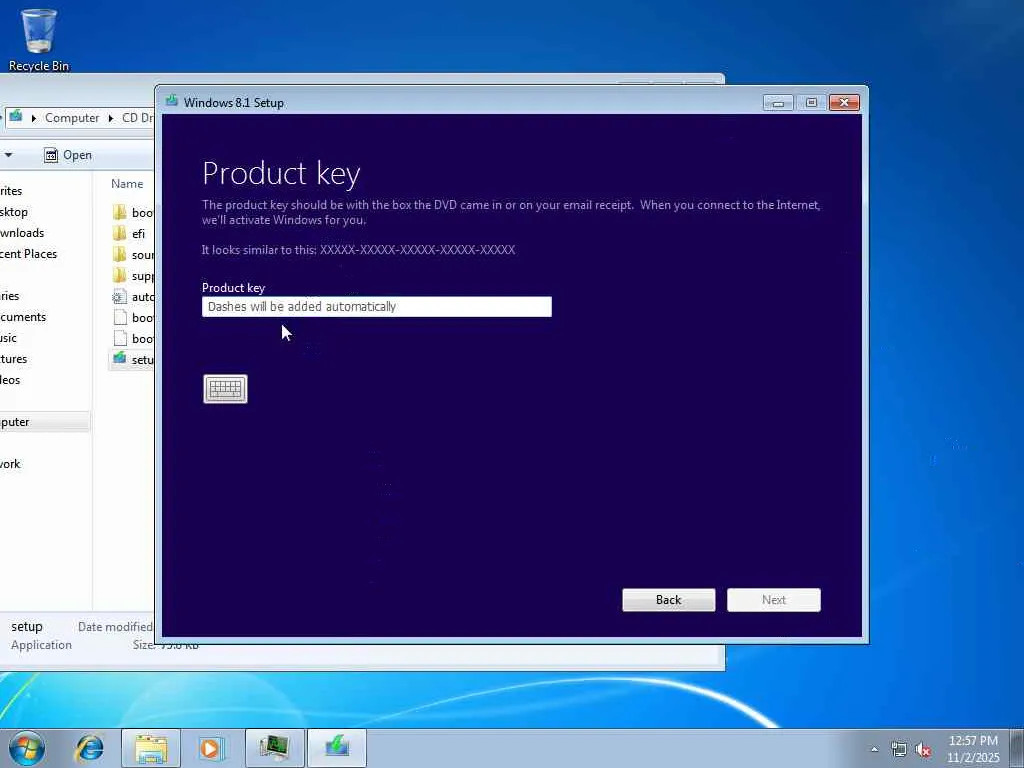Open Downloads in Explorer navigation pane
Viewport: 1024px width, 768px height.
[22, 232]
